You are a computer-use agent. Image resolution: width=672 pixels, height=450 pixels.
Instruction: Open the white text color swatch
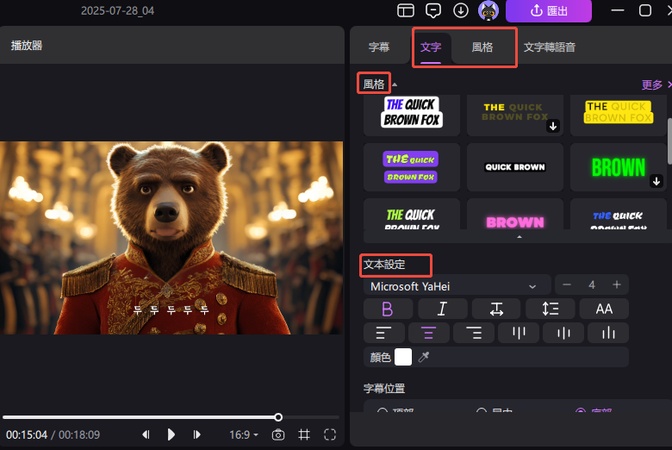pyautogui.click(x=403, y=357)
